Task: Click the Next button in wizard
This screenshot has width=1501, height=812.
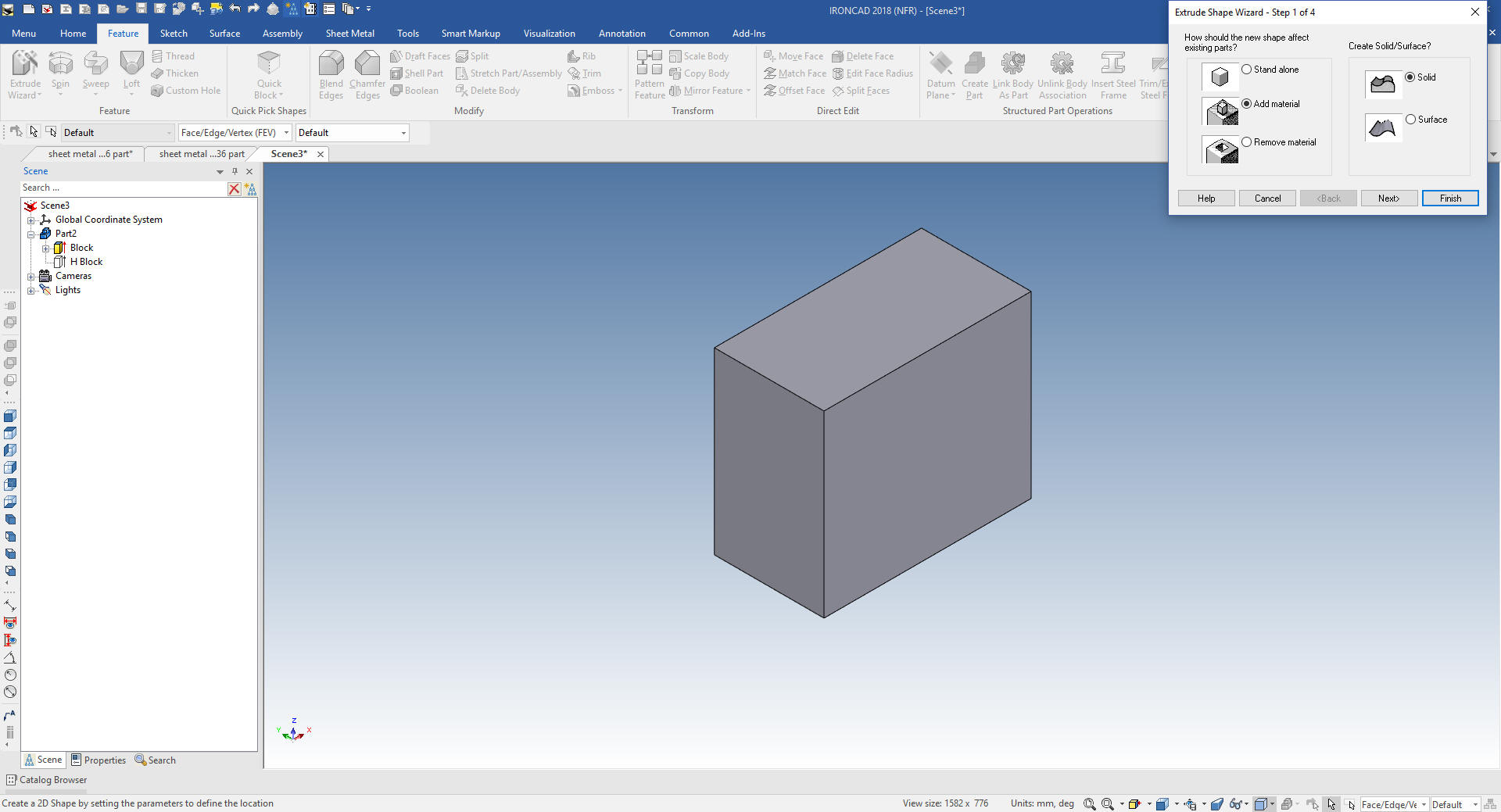Action: click(1388, 199)
